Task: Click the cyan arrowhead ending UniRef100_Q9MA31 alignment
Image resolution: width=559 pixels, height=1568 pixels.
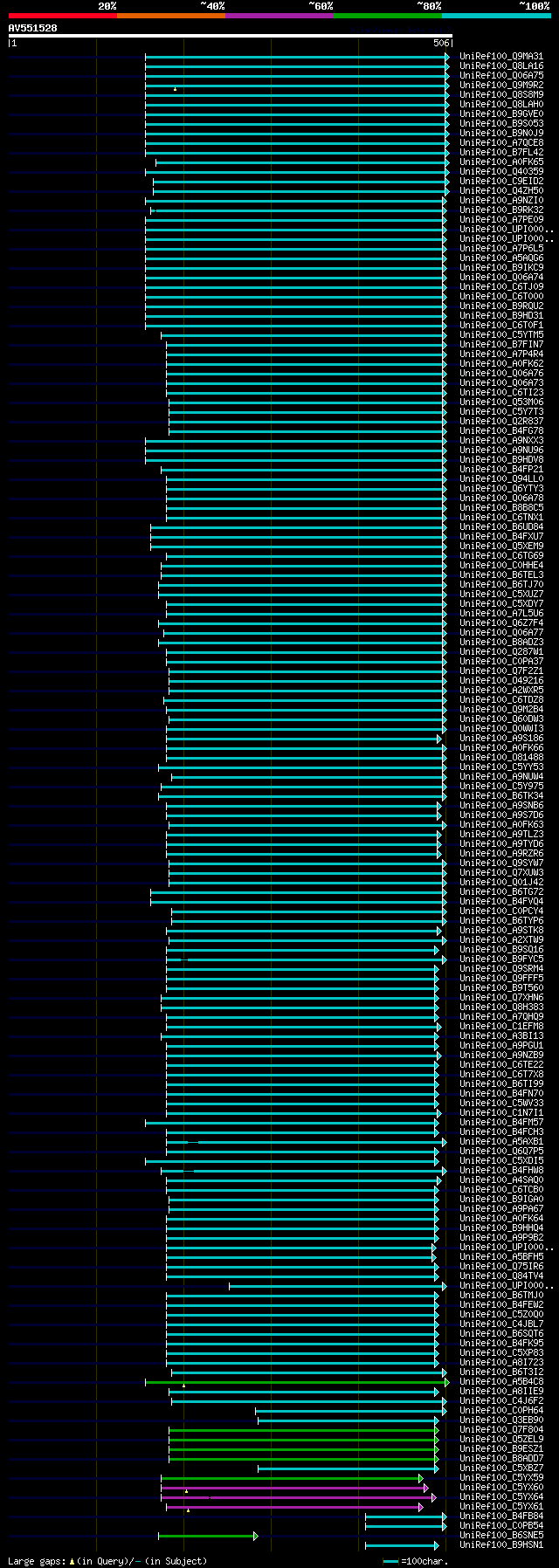Action: [x=447, y=57]
